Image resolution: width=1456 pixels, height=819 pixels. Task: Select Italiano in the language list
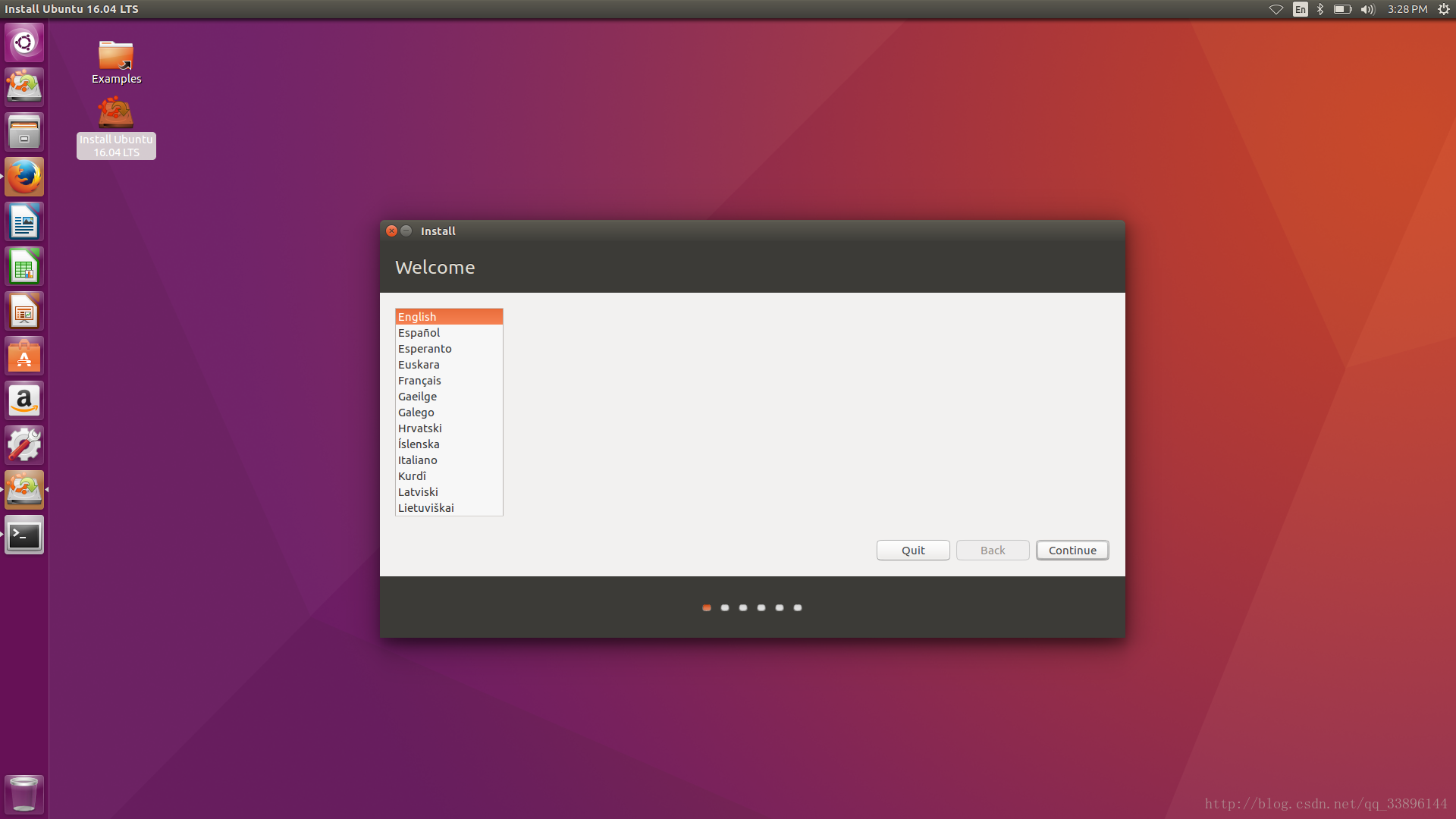[x=449, y=460]
